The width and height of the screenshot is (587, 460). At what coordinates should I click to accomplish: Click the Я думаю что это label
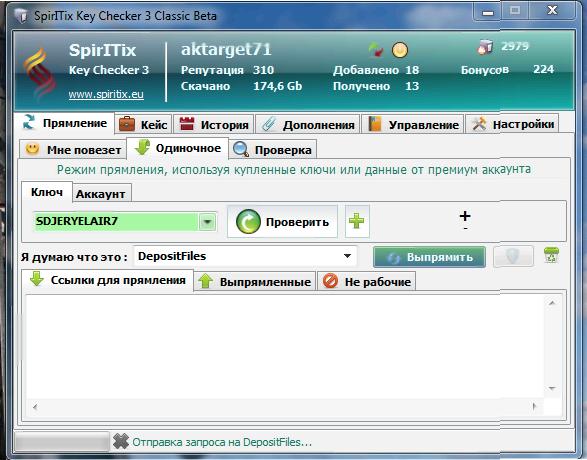point(74,257)
